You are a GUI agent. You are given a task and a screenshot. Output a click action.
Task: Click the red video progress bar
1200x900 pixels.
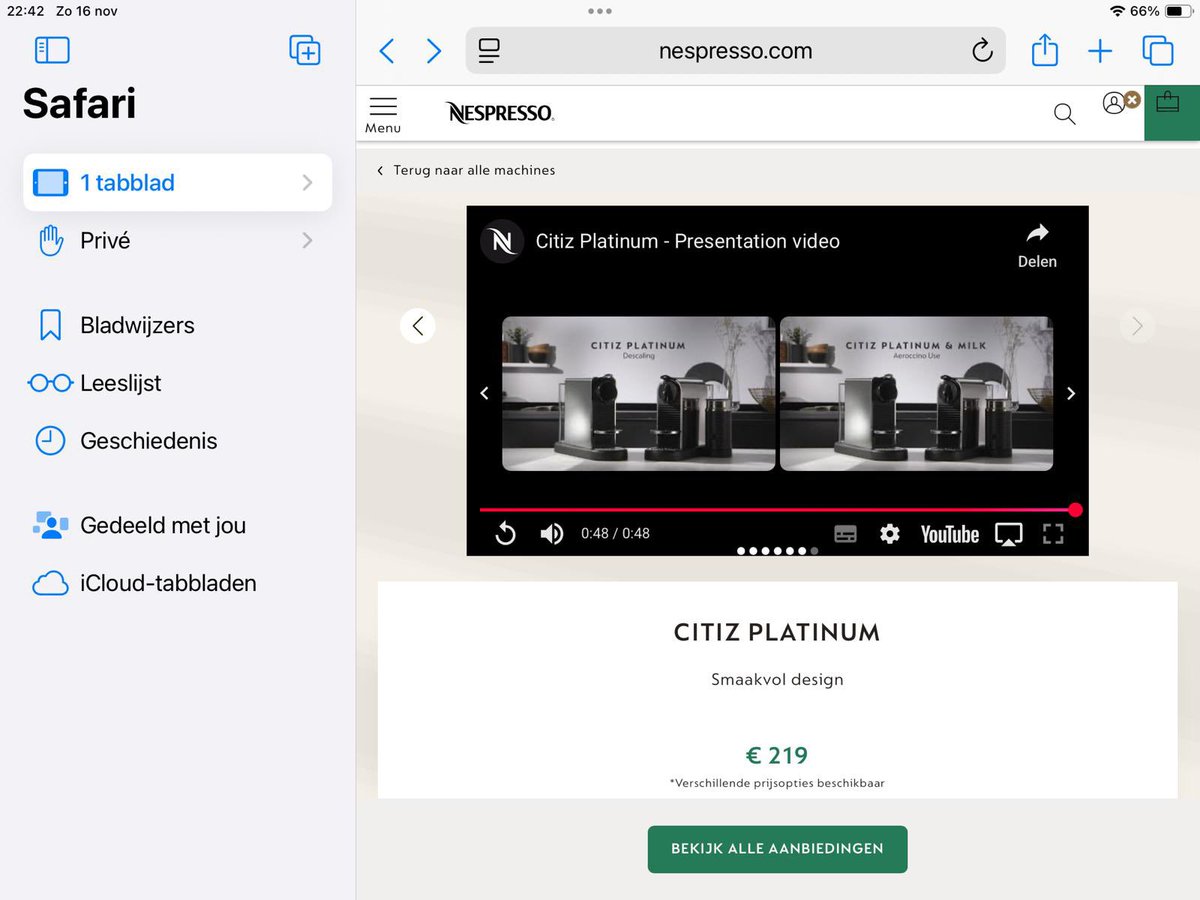[777, 510]
